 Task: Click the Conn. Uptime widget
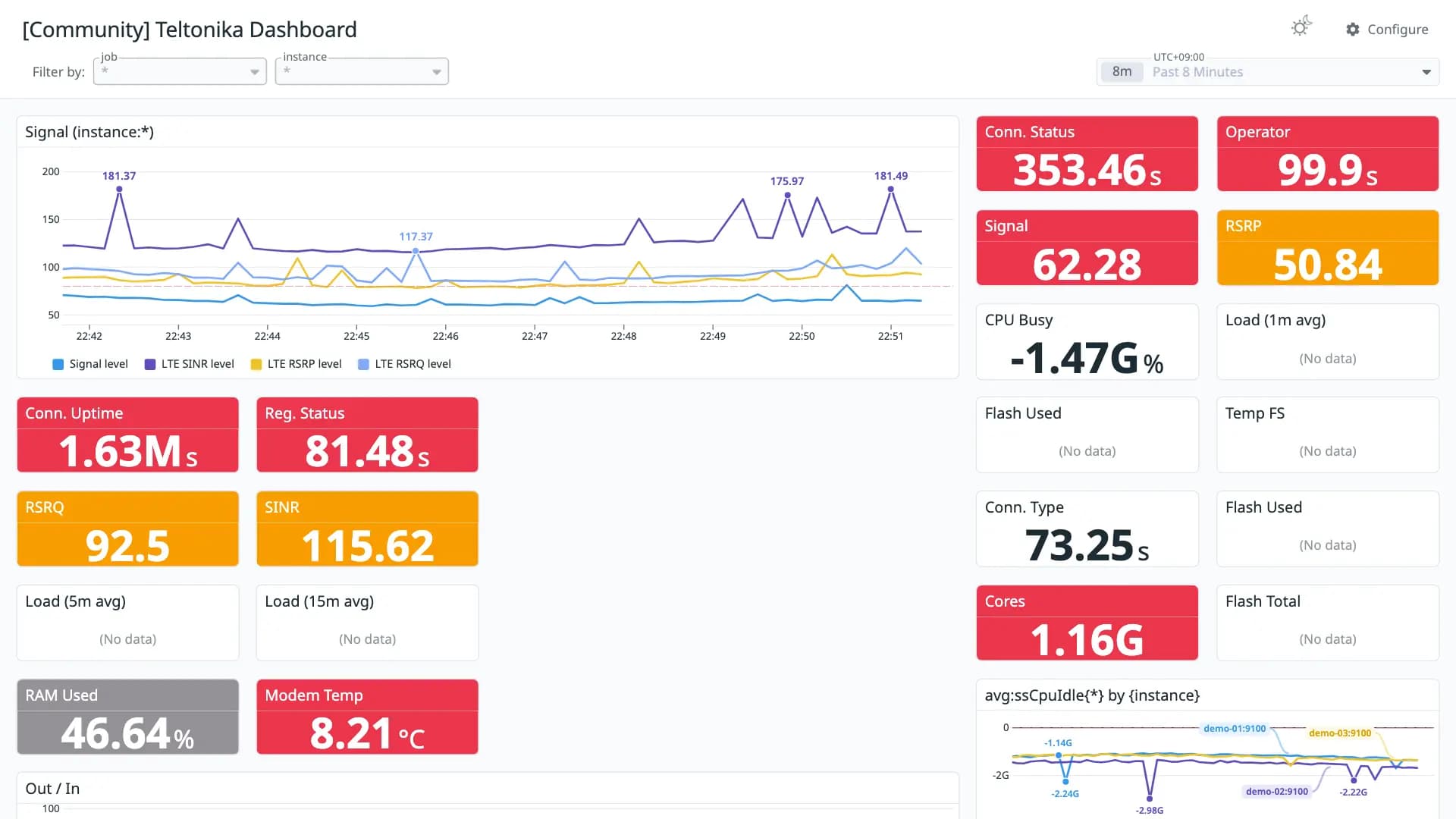click(127, 435)
